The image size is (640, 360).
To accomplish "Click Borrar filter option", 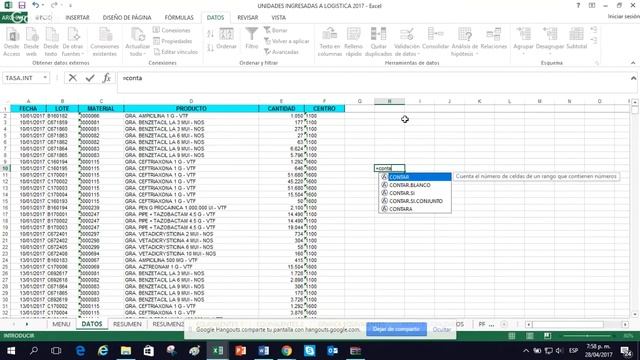I will (276, 30).
